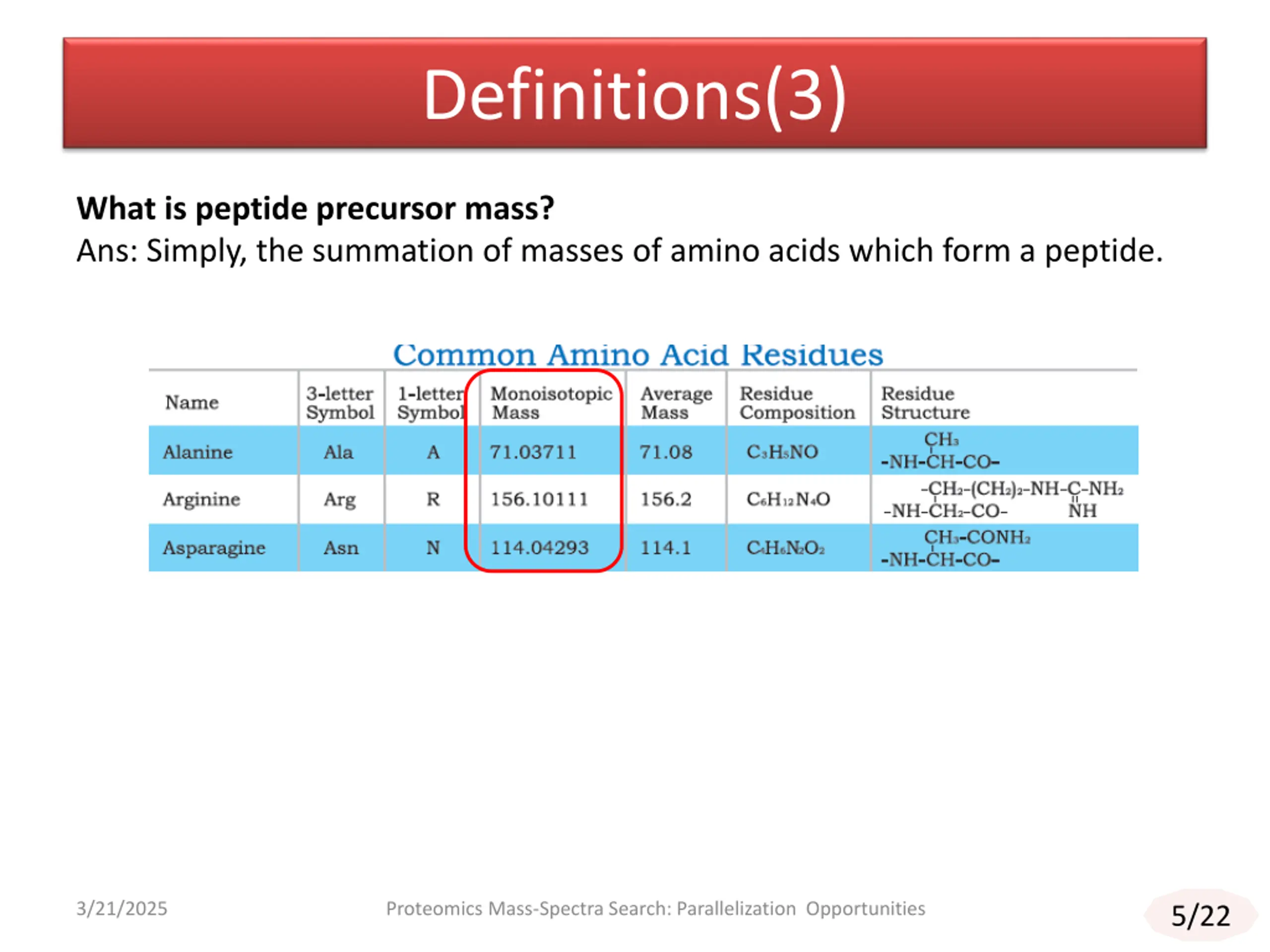This screenshot has height=952, width=1270.
Task: Click the average mass value 156.2
Action: click(x=666, y=499)
